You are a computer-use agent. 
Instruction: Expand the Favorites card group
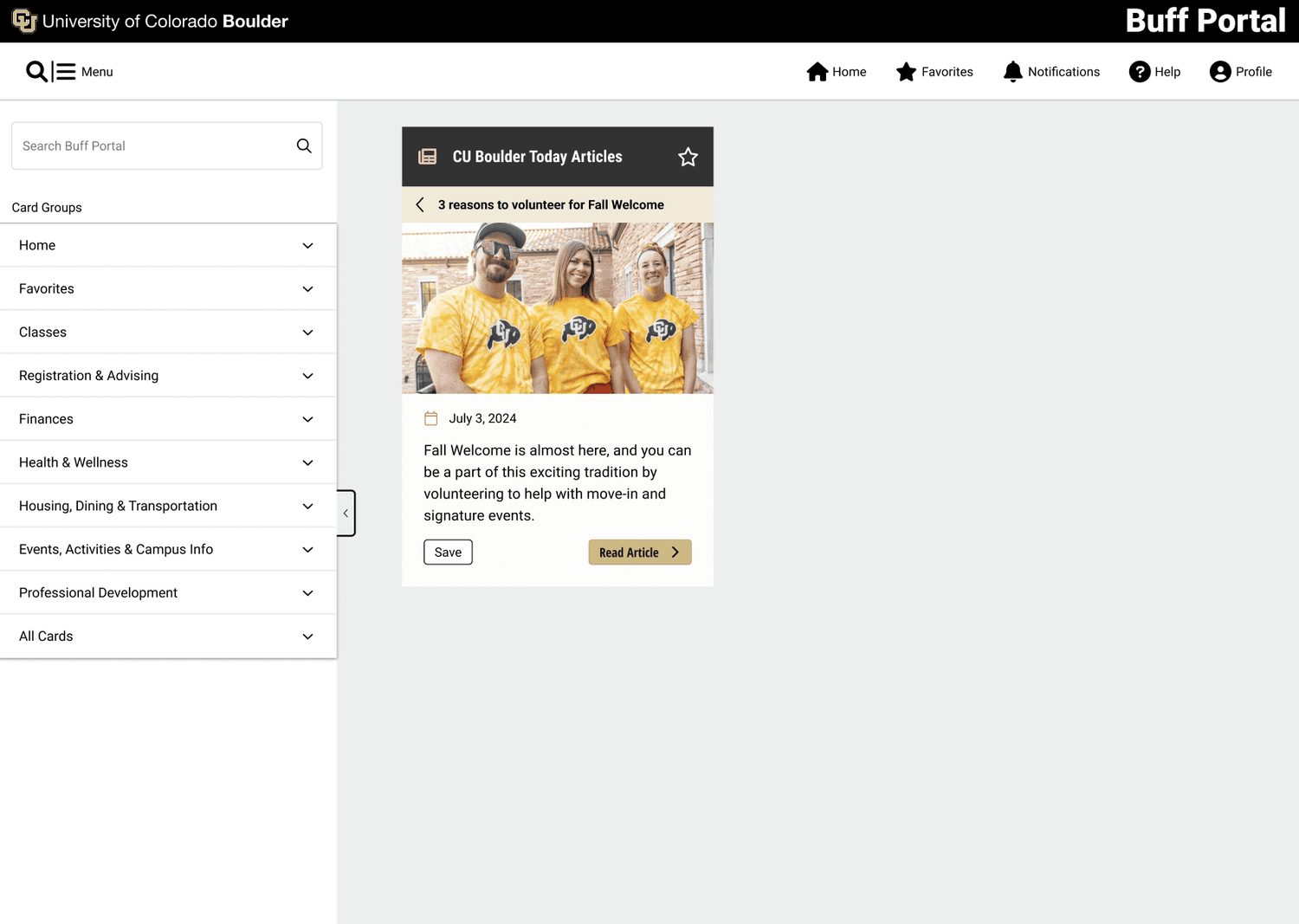pos(168,289)
